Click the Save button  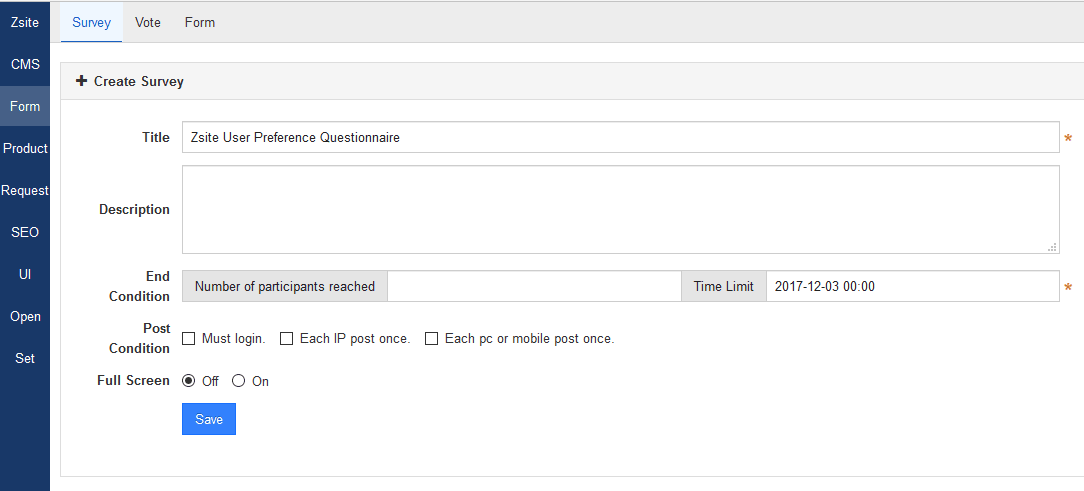click(x=209, y=419)
